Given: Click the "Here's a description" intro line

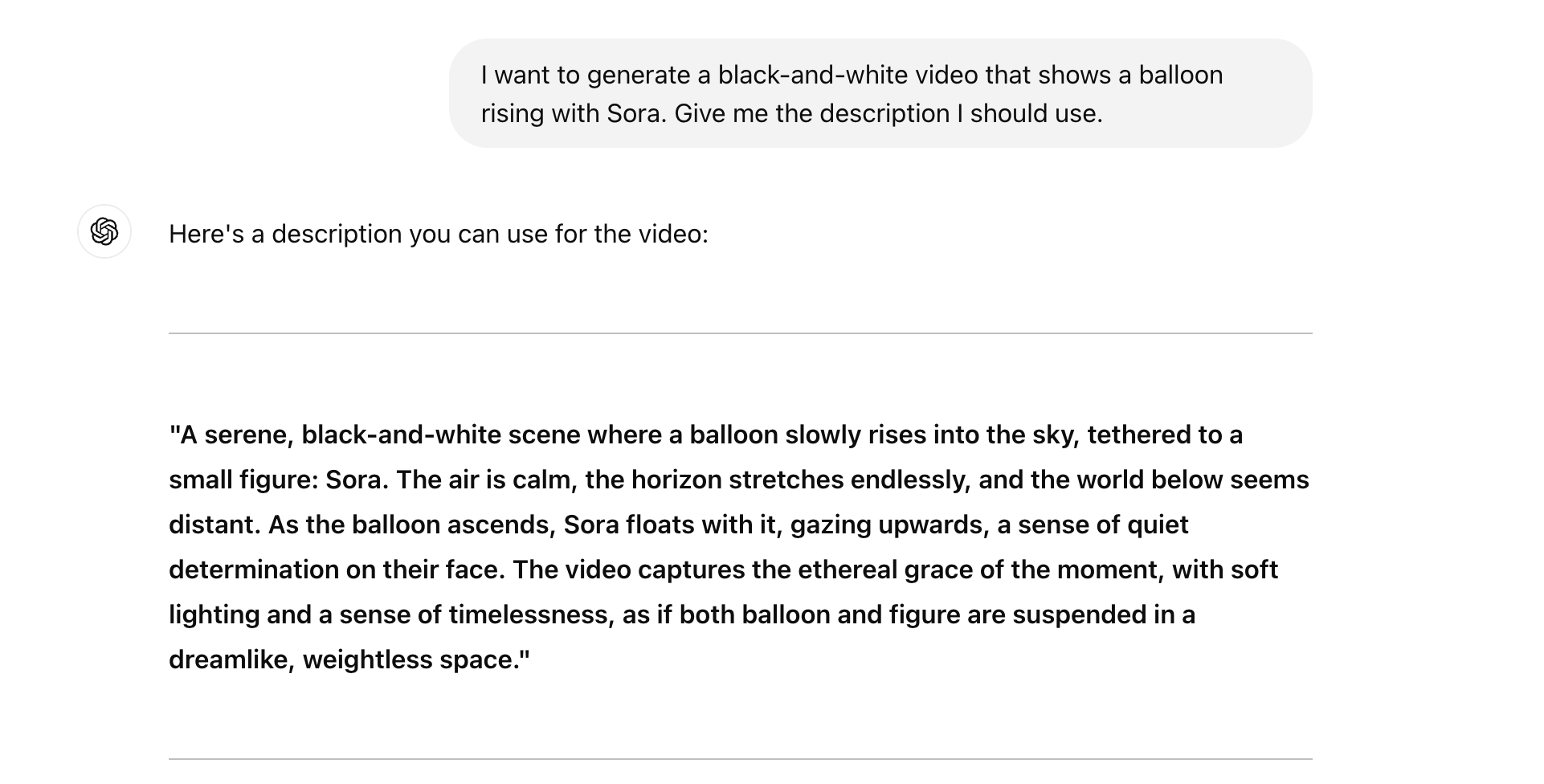Looking at the screenshot, I should 438,234.
